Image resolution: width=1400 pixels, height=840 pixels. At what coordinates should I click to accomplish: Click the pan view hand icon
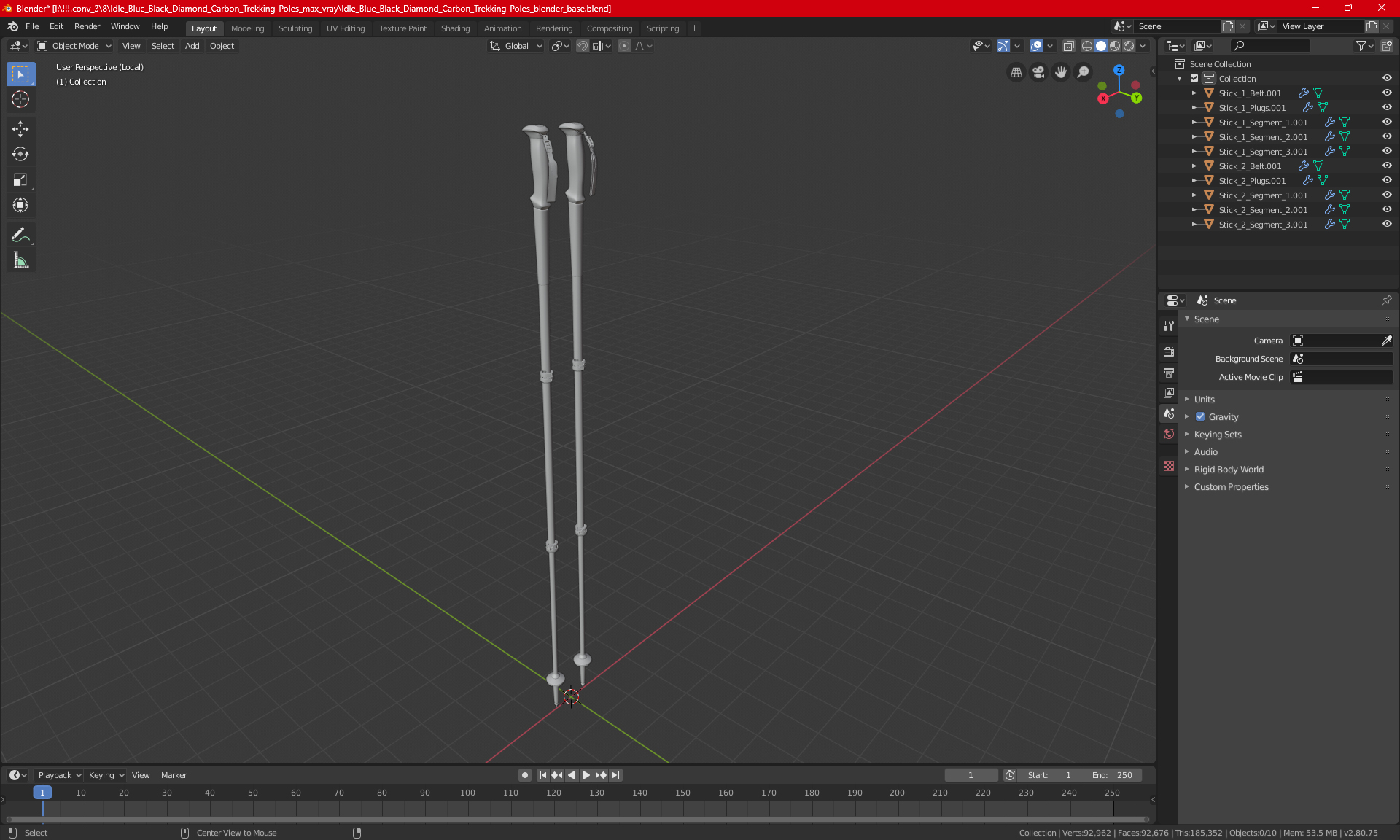pyautogui.click(x=1061, y=72)
